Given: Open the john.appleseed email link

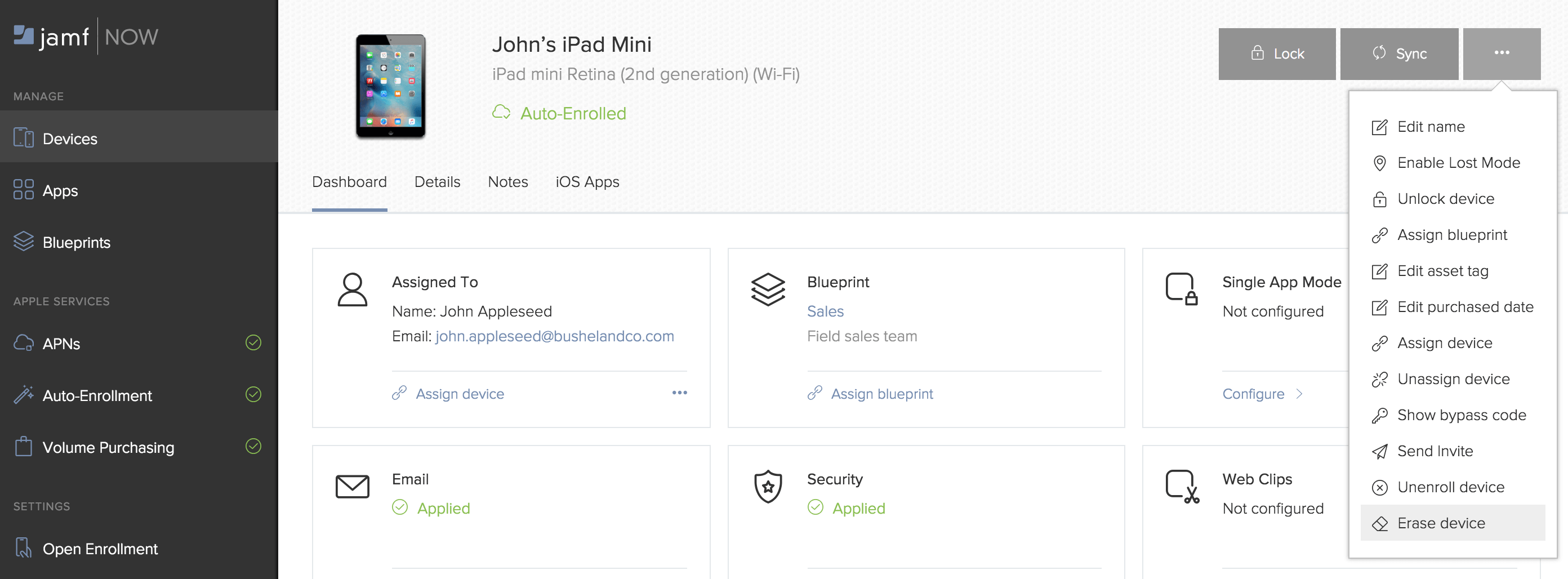Looking at the screenshot, I should [554, 336].
